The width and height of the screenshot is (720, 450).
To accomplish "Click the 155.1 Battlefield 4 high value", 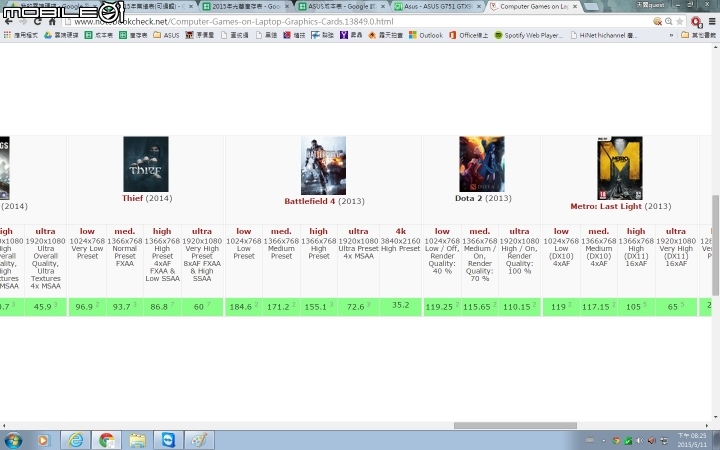I will tap(318, 307).
